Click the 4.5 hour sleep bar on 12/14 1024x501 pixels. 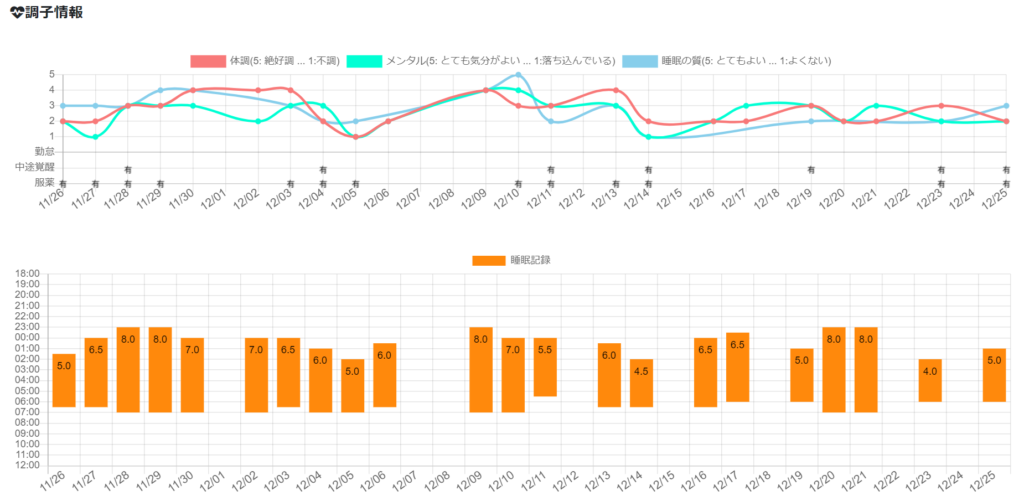[x=641, y=383]
